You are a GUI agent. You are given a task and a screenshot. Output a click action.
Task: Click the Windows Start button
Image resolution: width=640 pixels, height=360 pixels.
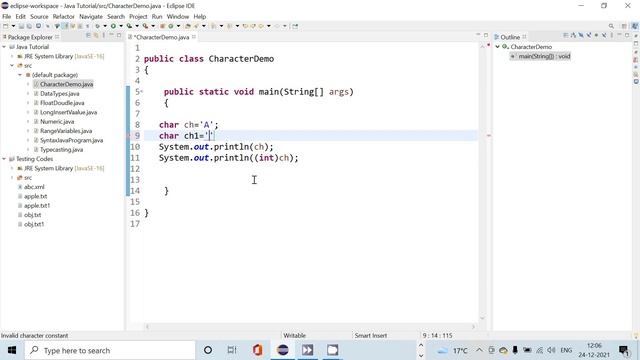coord(12,350)
